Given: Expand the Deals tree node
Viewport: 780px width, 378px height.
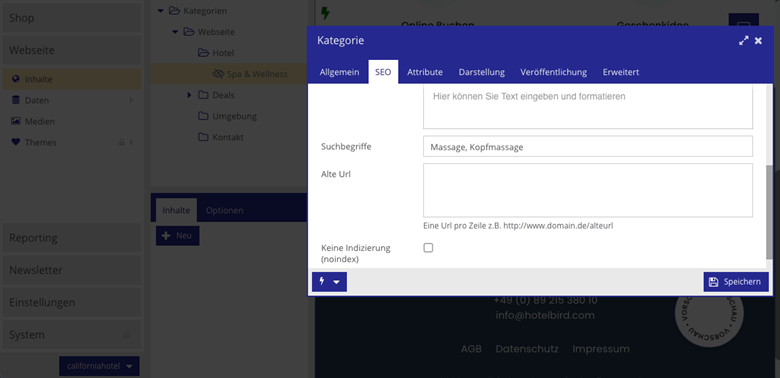Looking at the screenshot, I should (x=189, y=95).
